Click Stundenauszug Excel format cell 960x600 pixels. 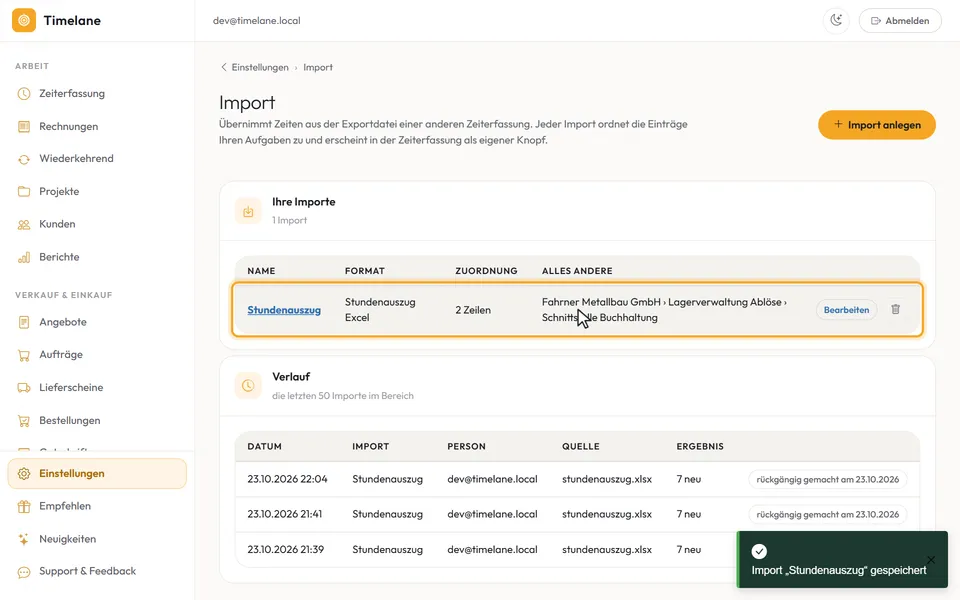point(380,310)
